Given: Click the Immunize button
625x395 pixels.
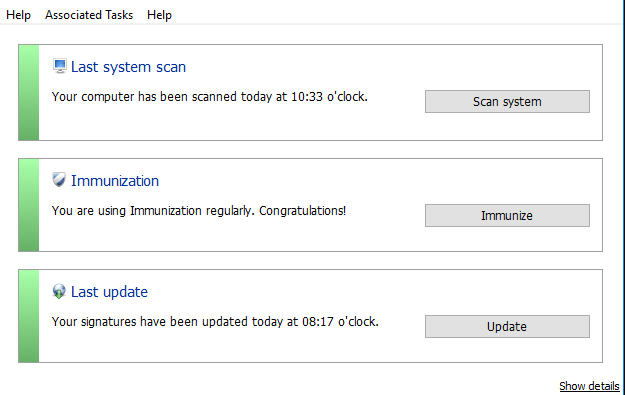Looking at the screenshot, I should pos(507,216).
